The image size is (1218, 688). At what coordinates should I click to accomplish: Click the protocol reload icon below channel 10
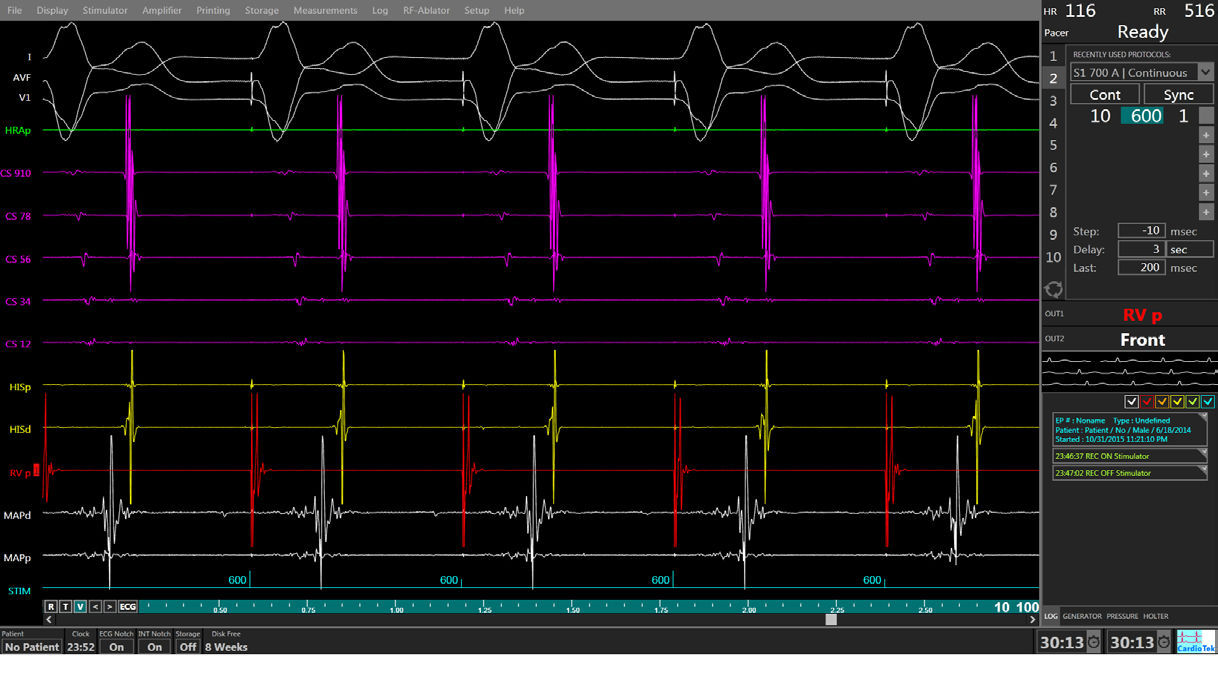[1053, 289]
